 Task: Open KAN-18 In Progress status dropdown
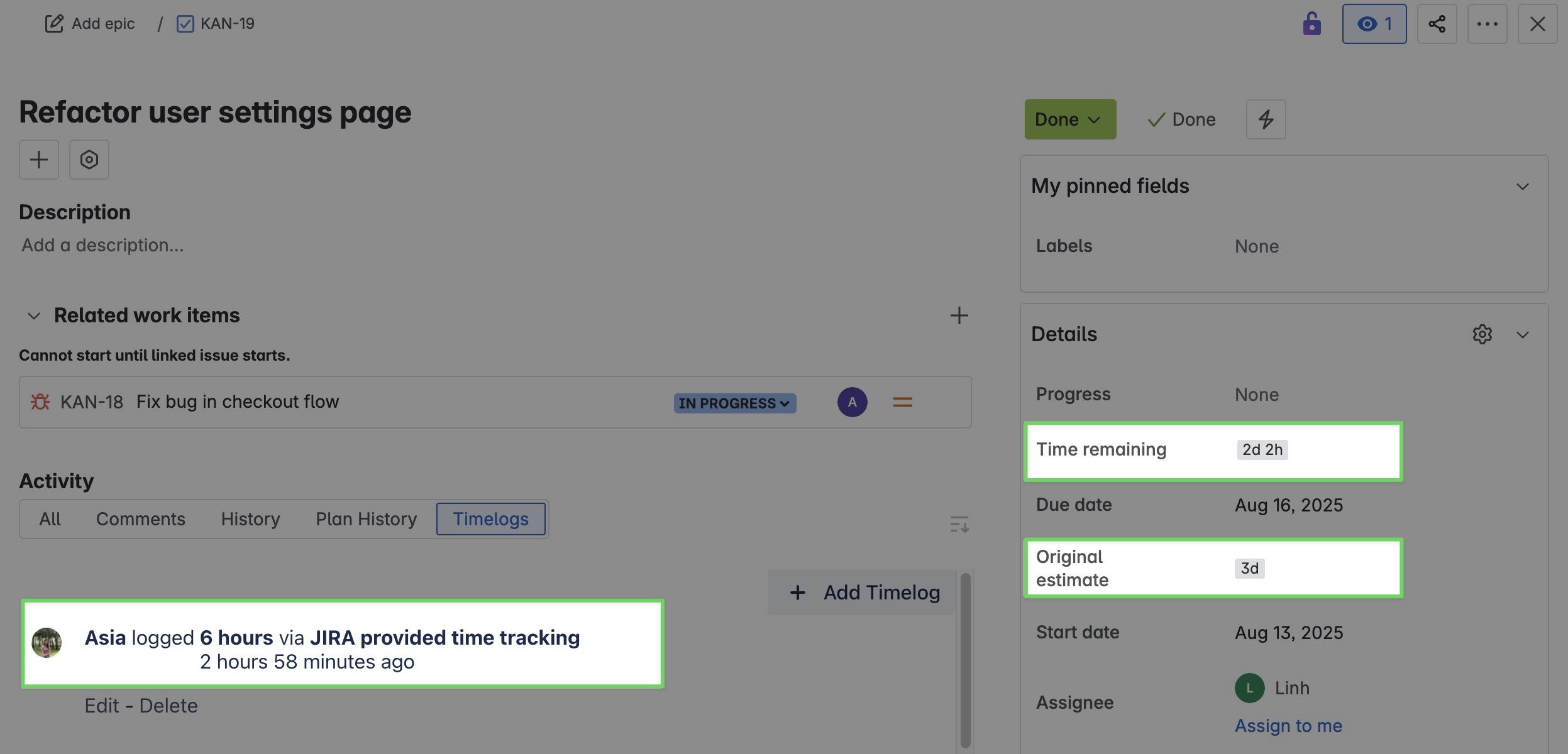(x=734, y=403)
